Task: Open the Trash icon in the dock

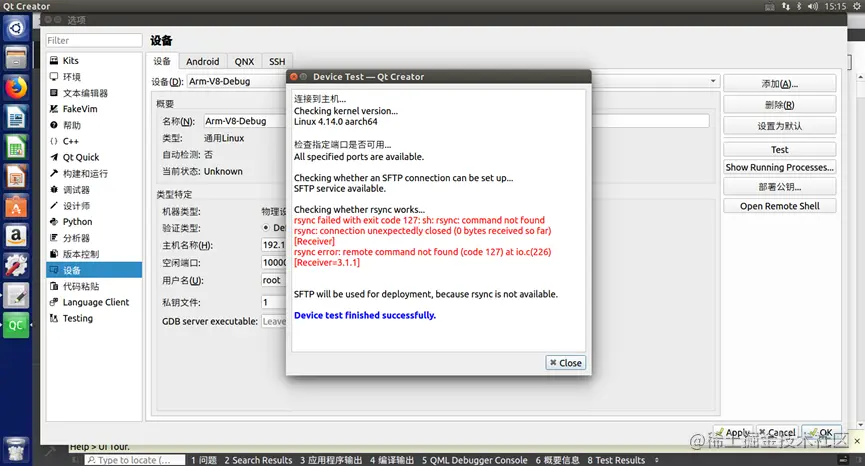Action: coord(16,449)
